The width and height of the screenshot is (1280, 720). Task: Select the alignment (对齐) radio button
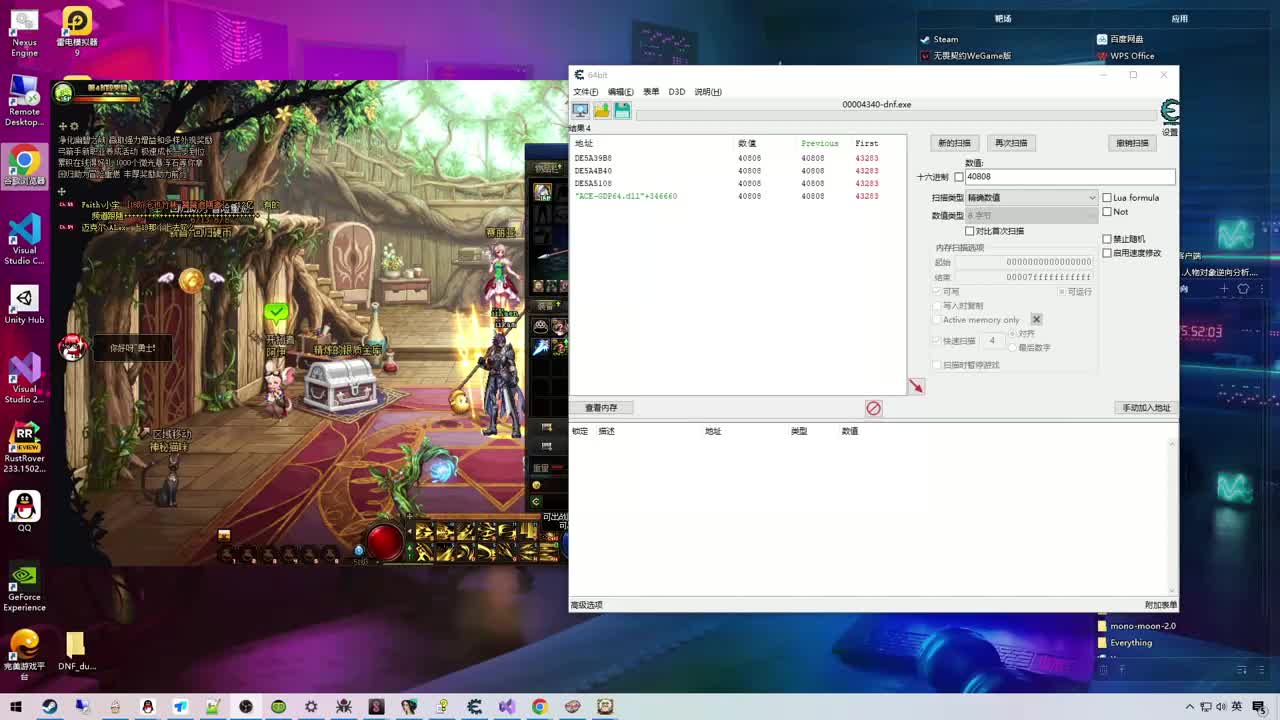click(1013, 334)
